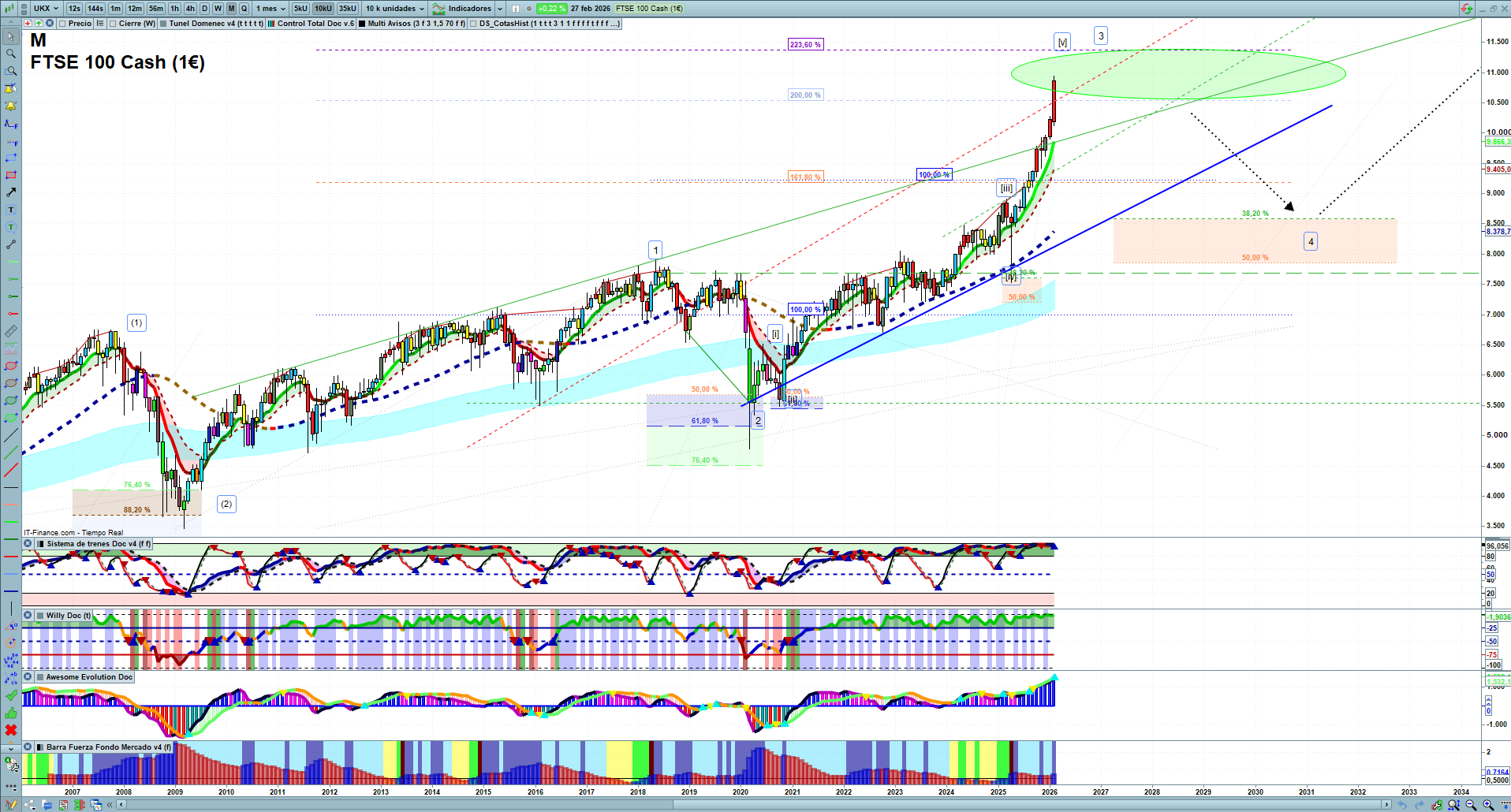Switch to the 12s timeframe
Image resolution: width=1511 pixels, height=812 pixels.
74,9
